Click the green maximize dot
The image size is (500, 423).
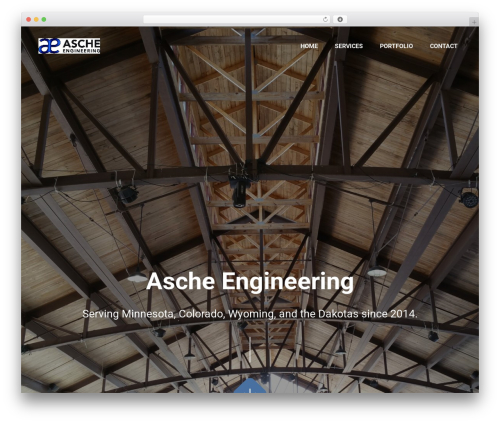(44, 20)
